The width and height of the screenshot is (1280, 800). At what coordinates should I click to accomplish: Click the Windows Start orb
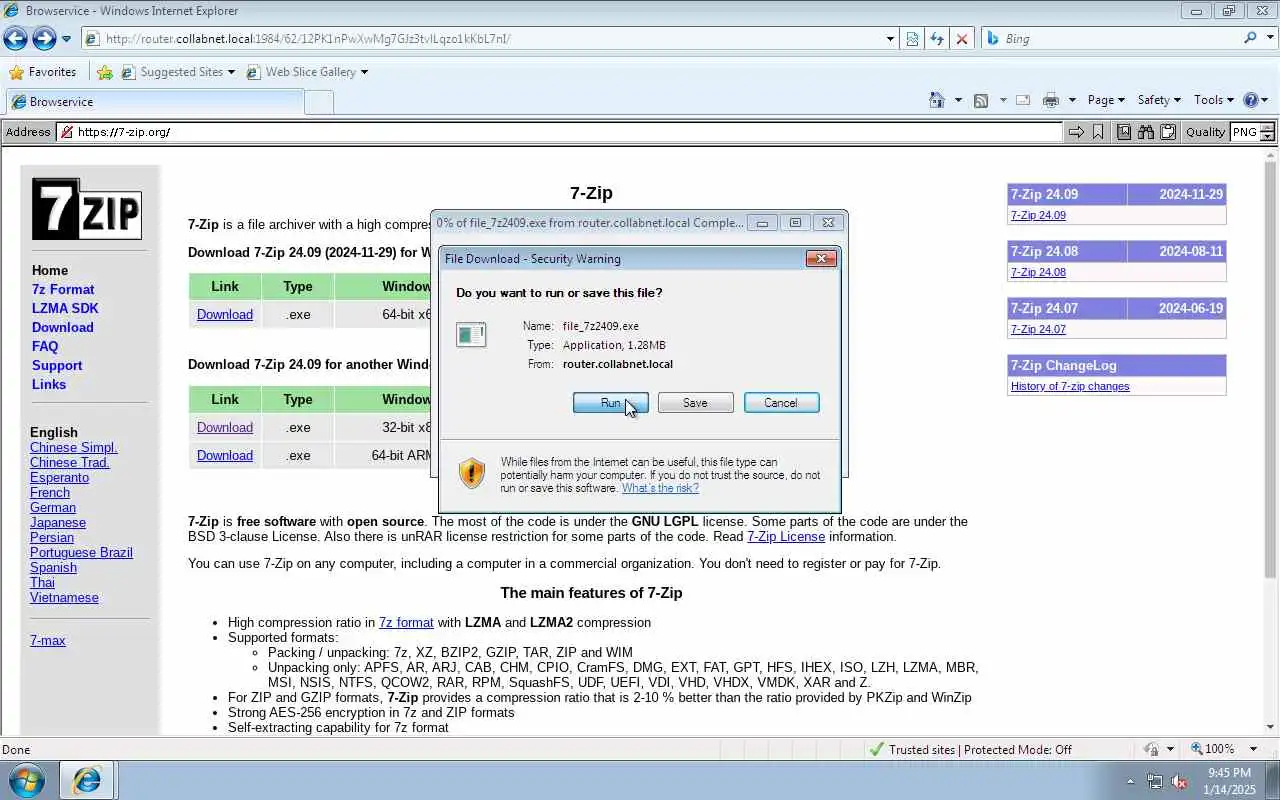tap(27, 780)
